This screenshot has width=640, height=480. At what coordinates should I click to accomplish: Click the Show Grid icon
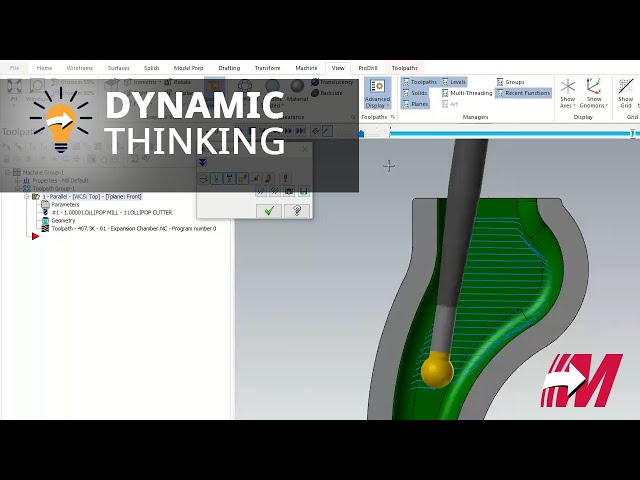coord(626,87)
